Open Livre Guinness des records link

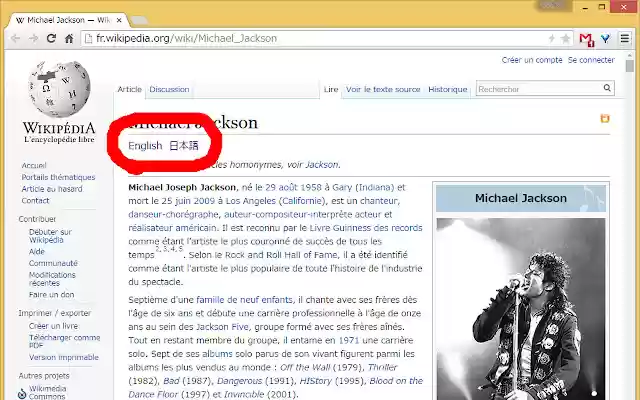click(x=366, y=228)
